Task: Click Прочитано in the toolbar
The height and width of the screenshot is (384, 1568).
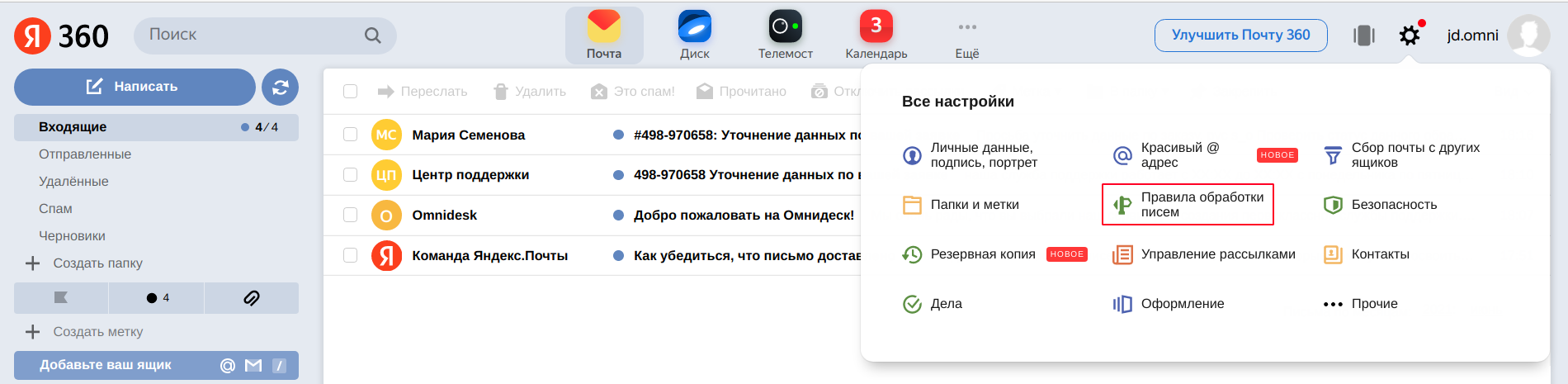Action: click(x=742, y=92)
